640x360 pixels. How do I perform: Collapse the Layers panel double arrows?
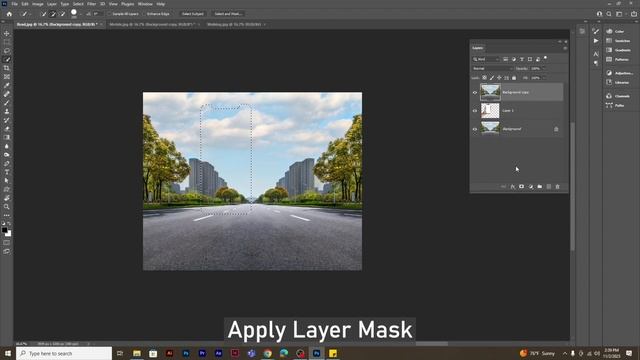[560, 42]
